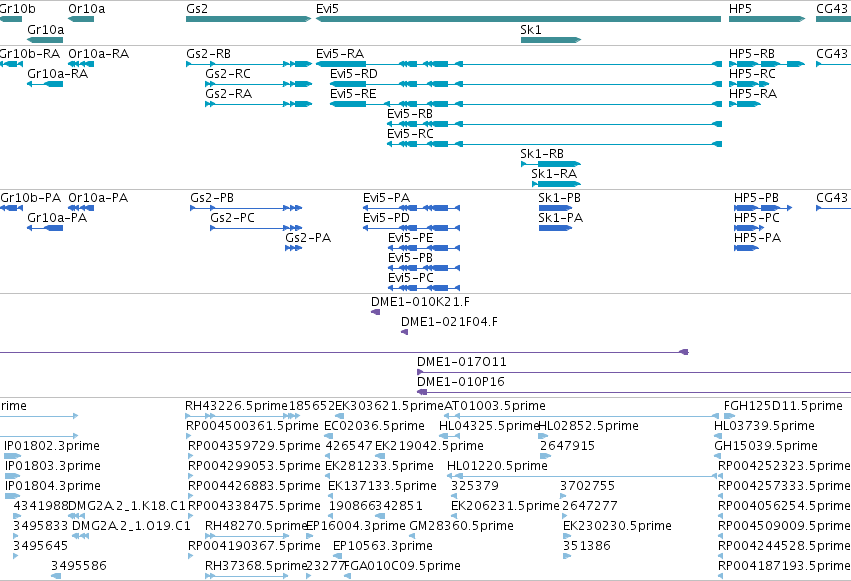Click the RP004187193.5prime EST
The width and height of the screenshot is (851, 581).
click(720, 576)
